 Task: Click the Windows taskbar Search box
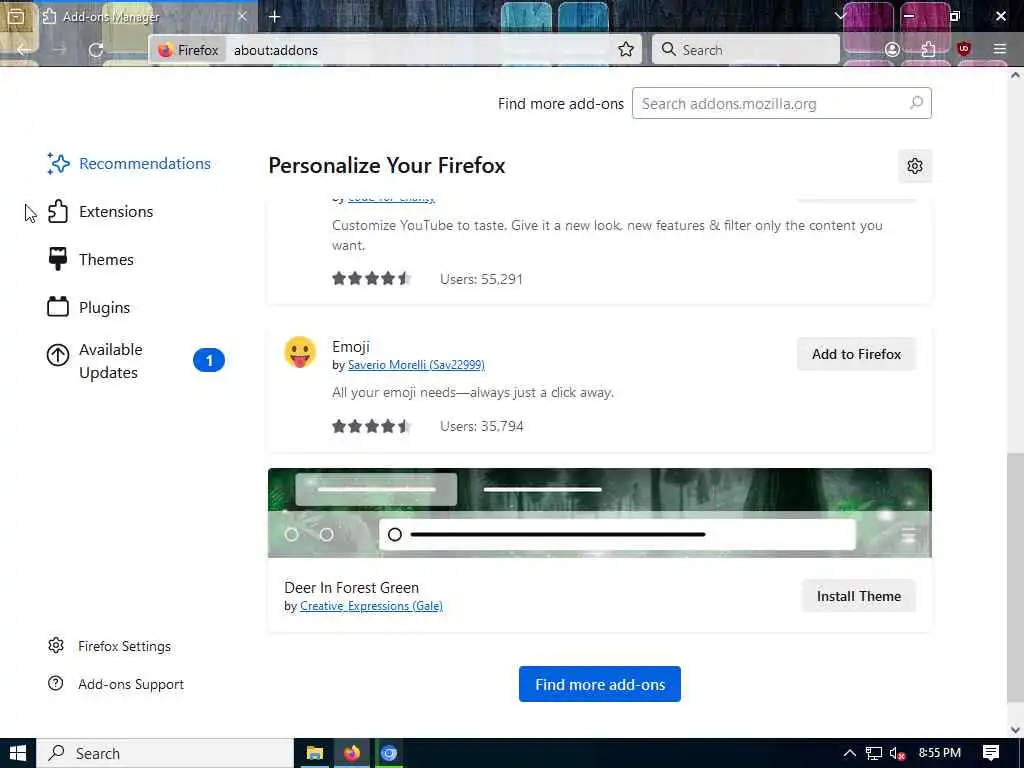(x=165, y=753)
